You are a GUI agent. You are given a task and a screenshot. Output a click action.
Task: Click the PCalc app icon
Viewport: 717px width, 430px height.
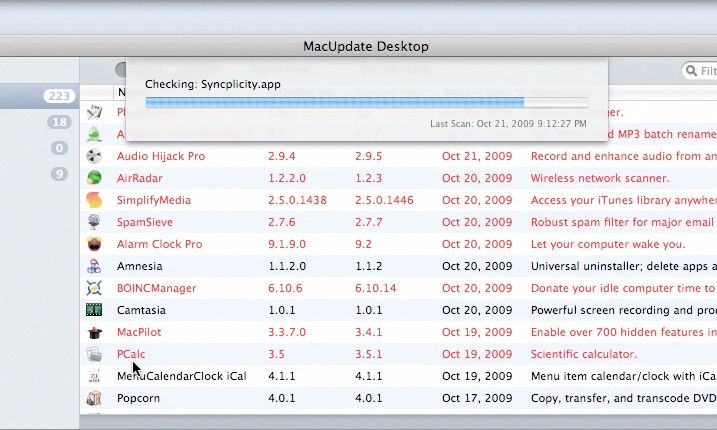point(94,354)
